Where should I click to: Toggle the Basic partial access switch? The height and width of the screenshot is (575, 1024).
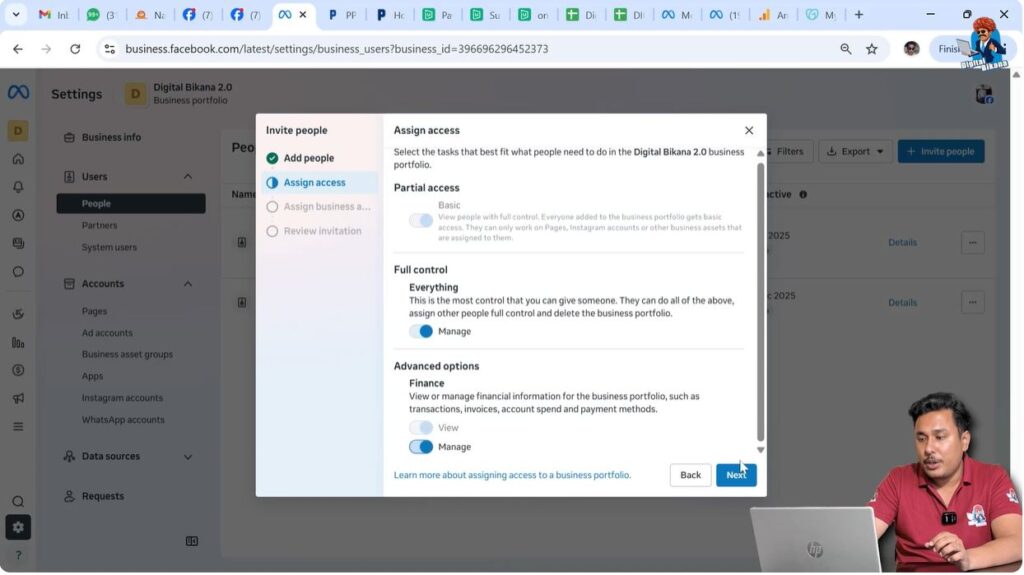click(x=421, y=220)
